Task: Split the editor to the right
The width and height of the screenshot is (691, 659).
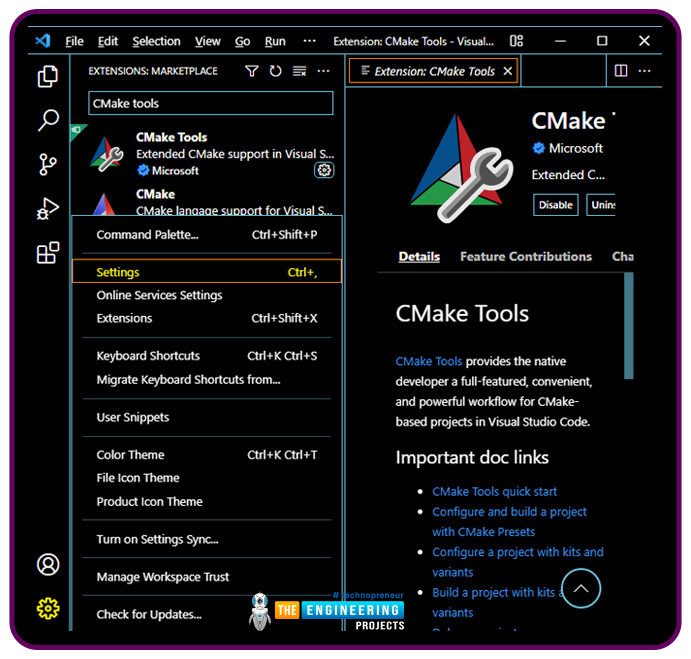Action: pyautogui.click(x=621, y=71)
